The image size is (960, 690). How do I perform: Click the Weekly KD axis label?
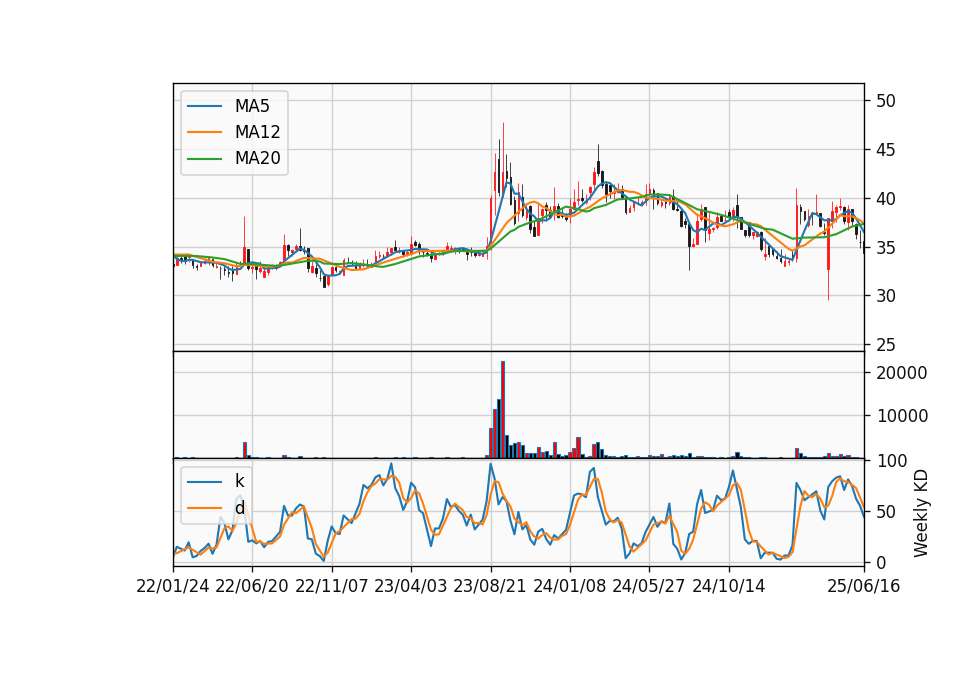(921, 514)
